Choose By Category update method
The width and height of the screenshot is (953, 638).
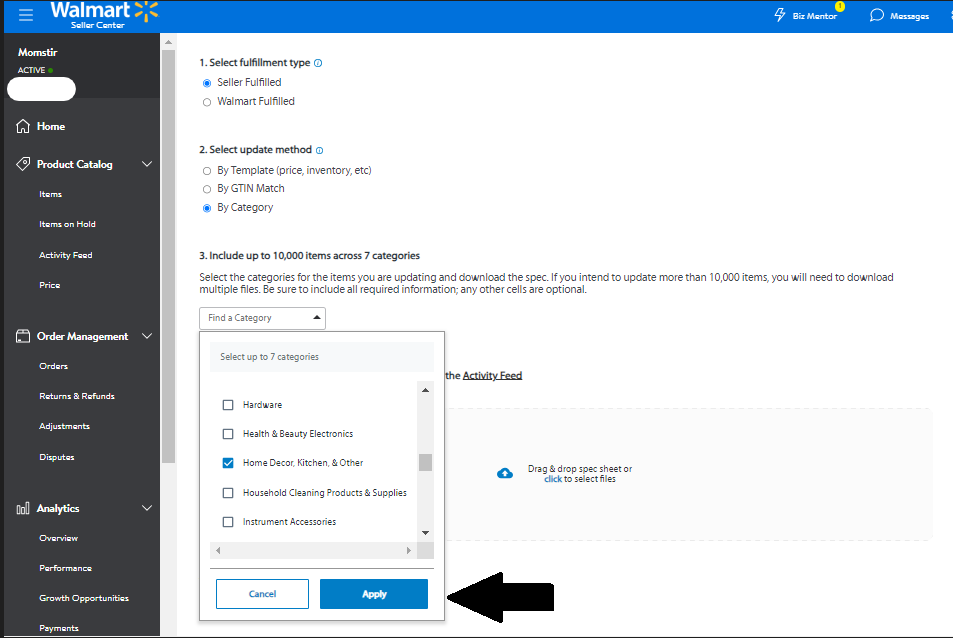207,208
